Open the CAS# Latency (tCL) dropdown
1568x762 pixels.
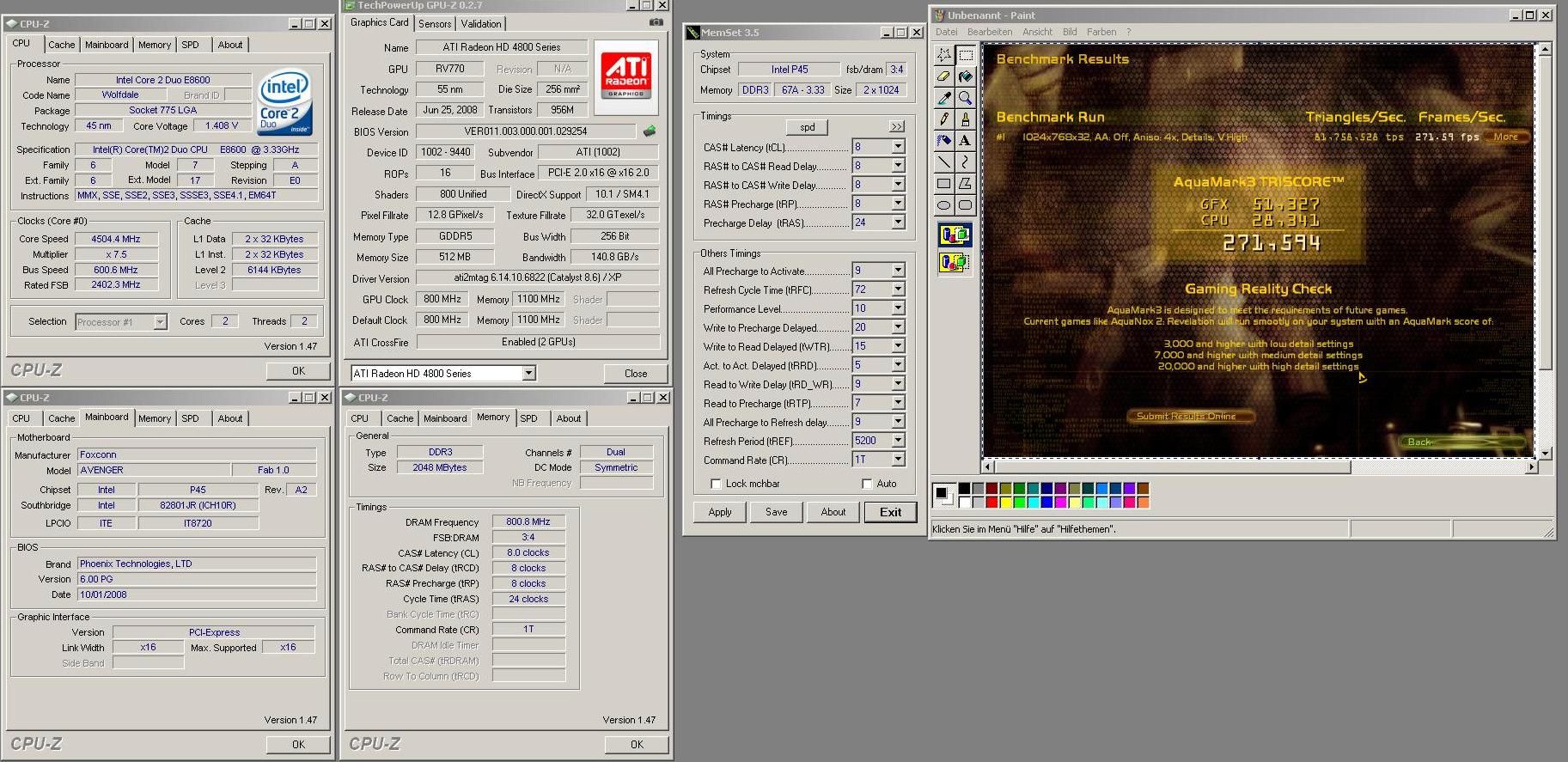pos(898,147)
